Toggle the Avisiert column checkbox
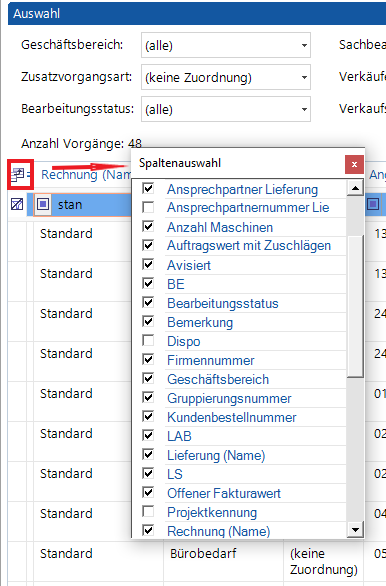The width and height of the screenshot is (386, 586). click(x=148, y=265)
